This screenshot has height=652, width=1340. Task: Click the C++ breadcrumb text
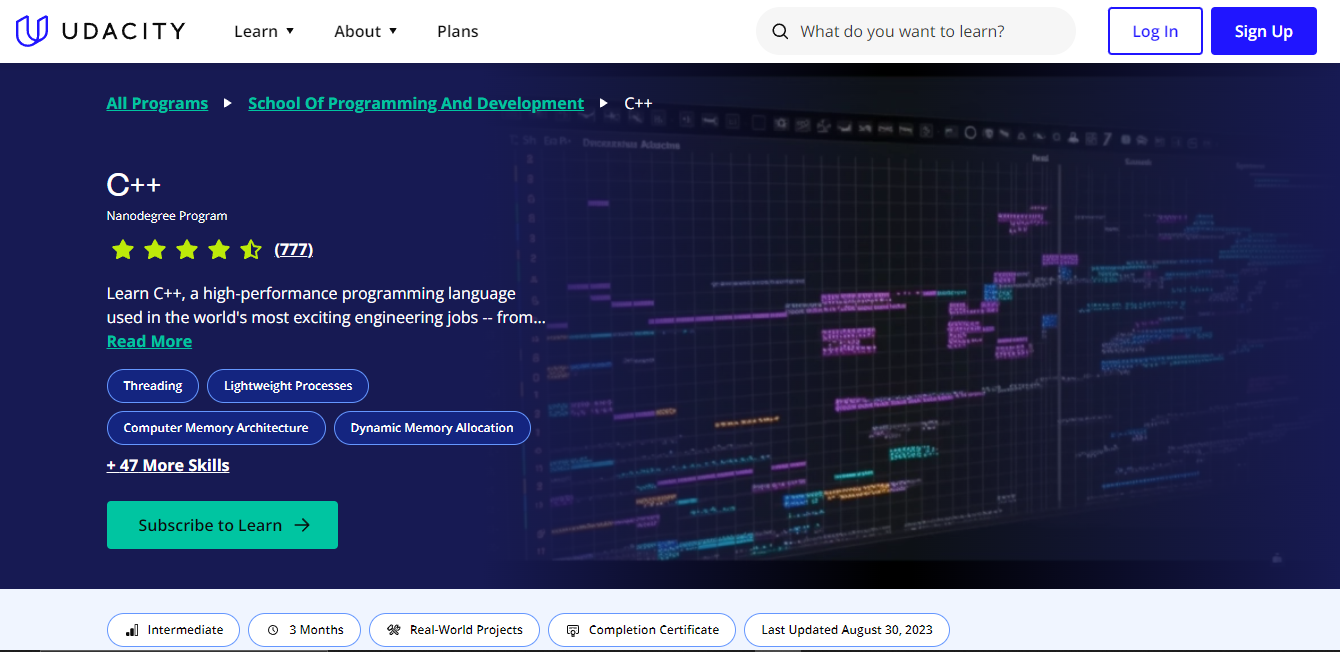(638, 103)
